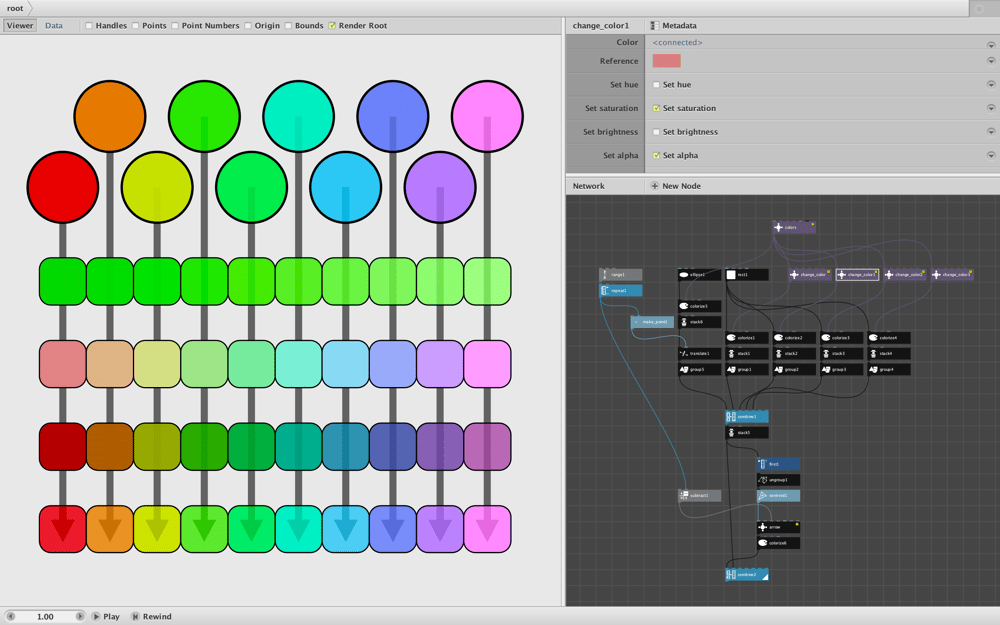Open the Reference color swatch

666,61
